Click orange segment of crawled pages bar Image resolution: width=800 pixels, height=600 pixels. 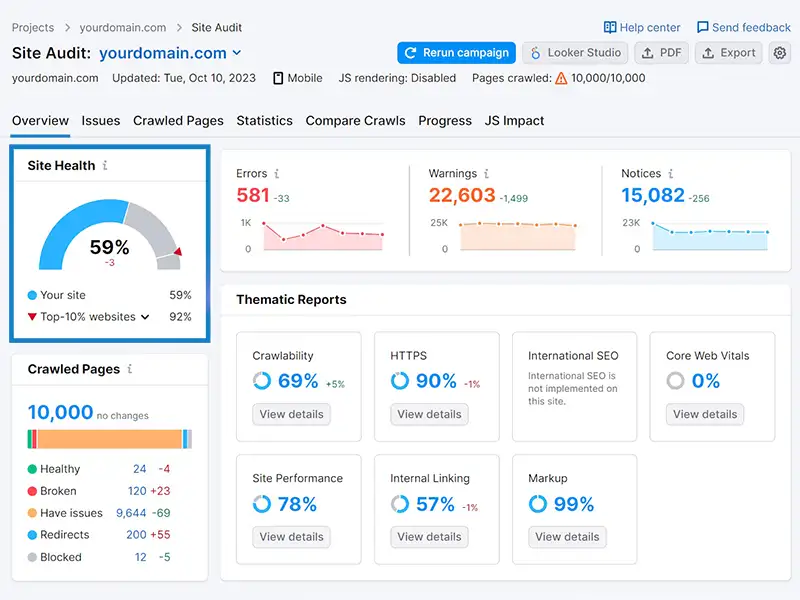click(110, 439)
